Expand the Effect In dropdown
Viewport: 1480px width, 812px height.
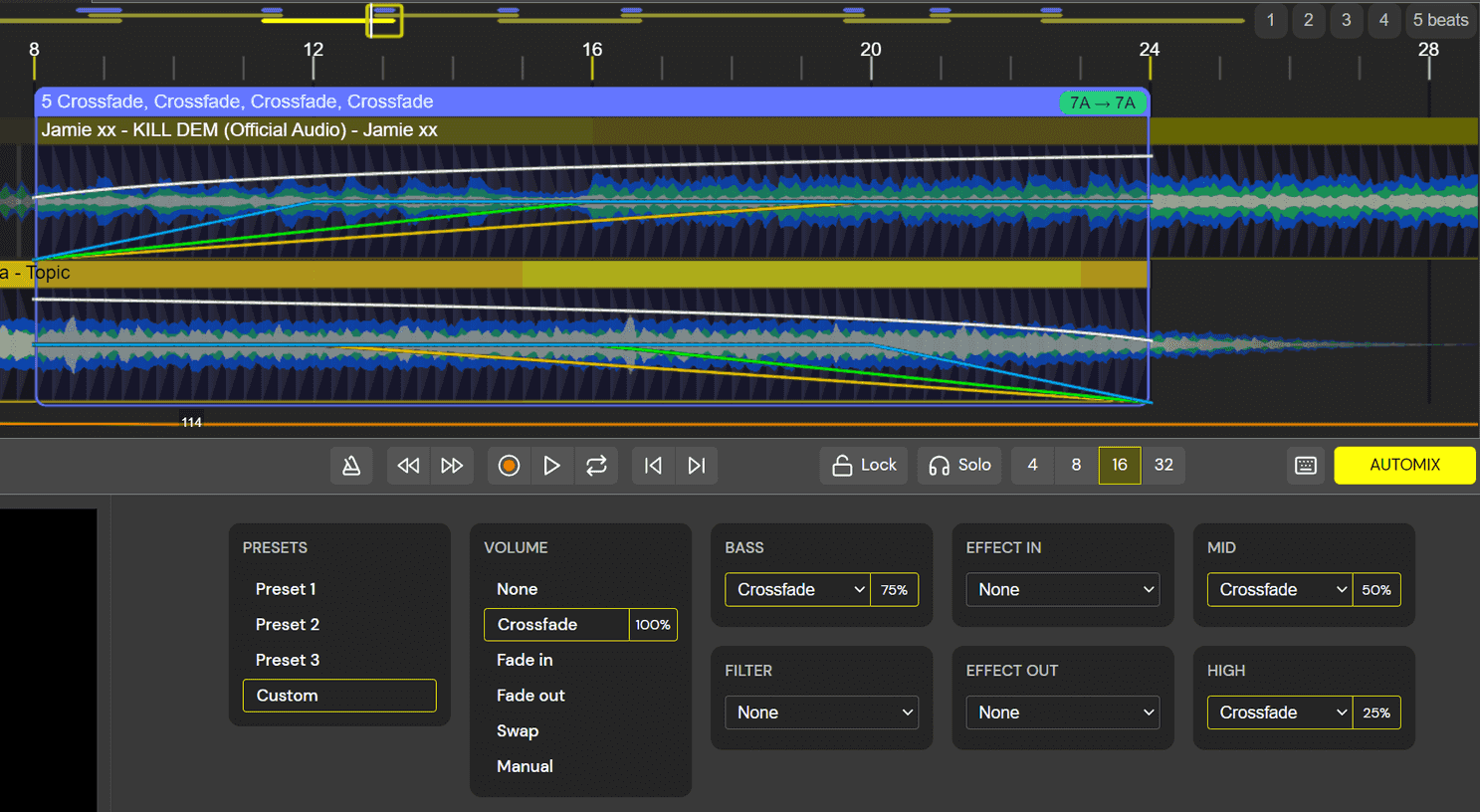1062,589
